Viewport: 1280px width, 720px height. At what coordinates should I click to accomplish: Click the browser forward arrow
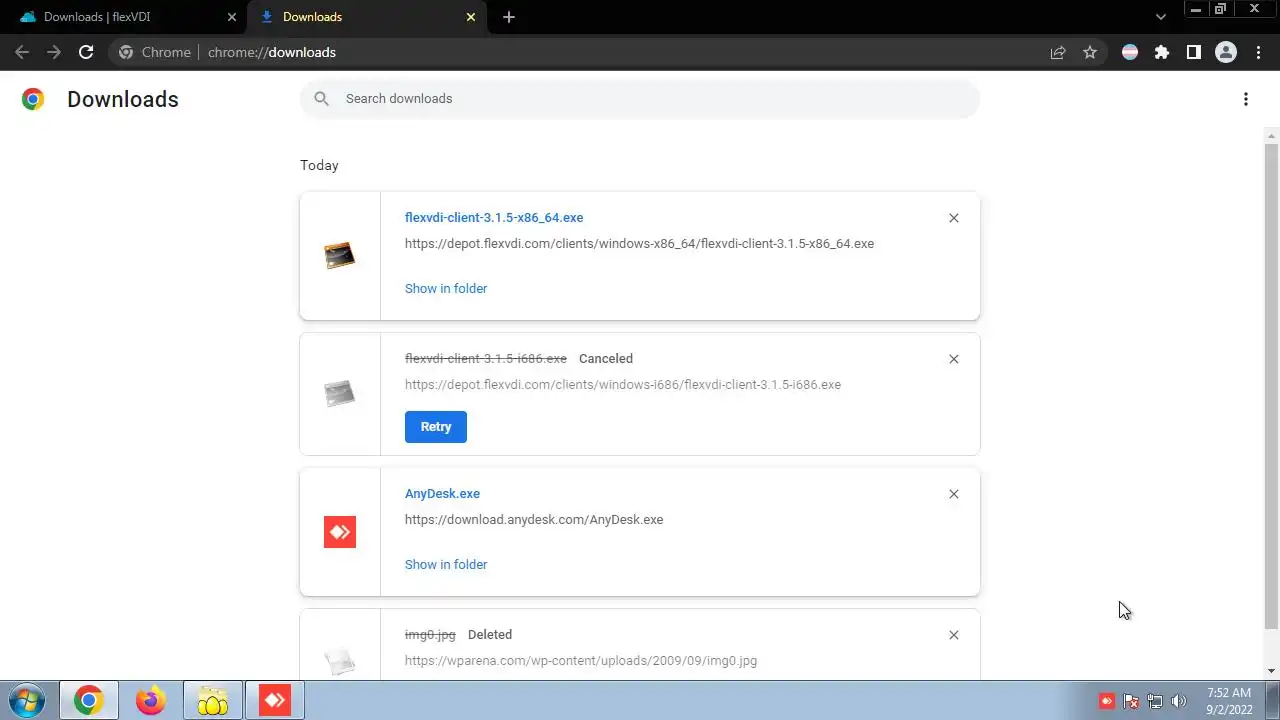pos(54,52)
